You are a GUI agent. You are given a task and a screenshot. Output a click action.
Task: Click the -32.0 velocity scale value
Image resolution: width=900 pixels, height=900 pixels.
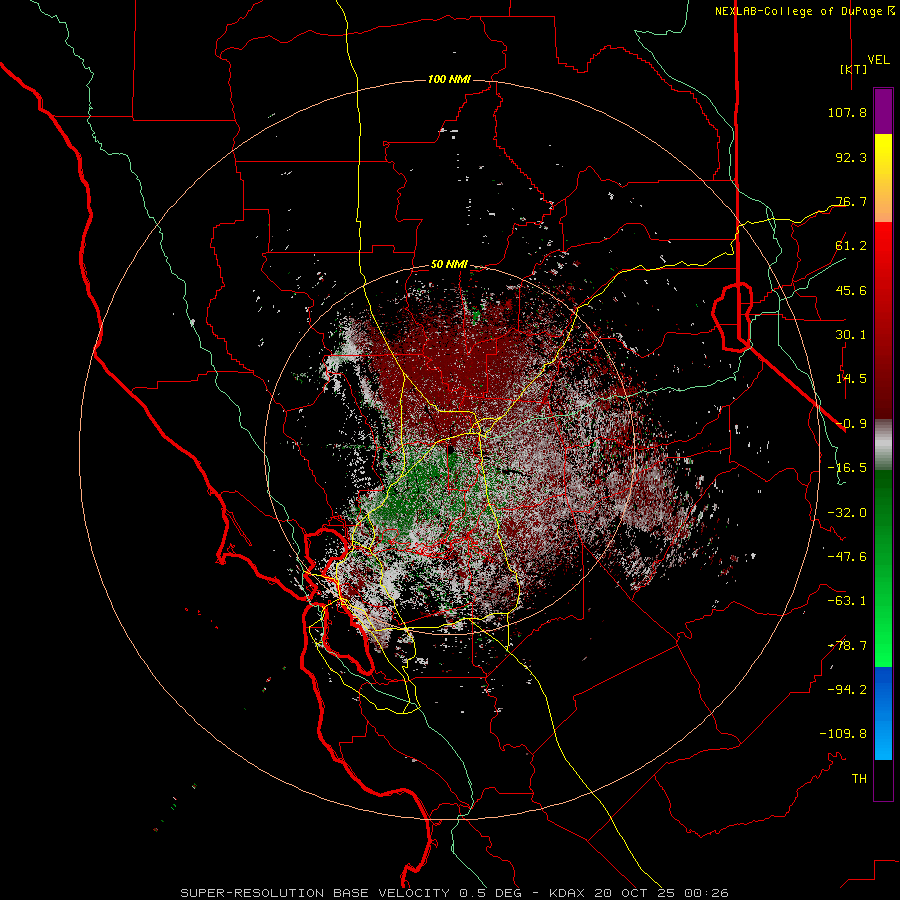tap(847, 513)
